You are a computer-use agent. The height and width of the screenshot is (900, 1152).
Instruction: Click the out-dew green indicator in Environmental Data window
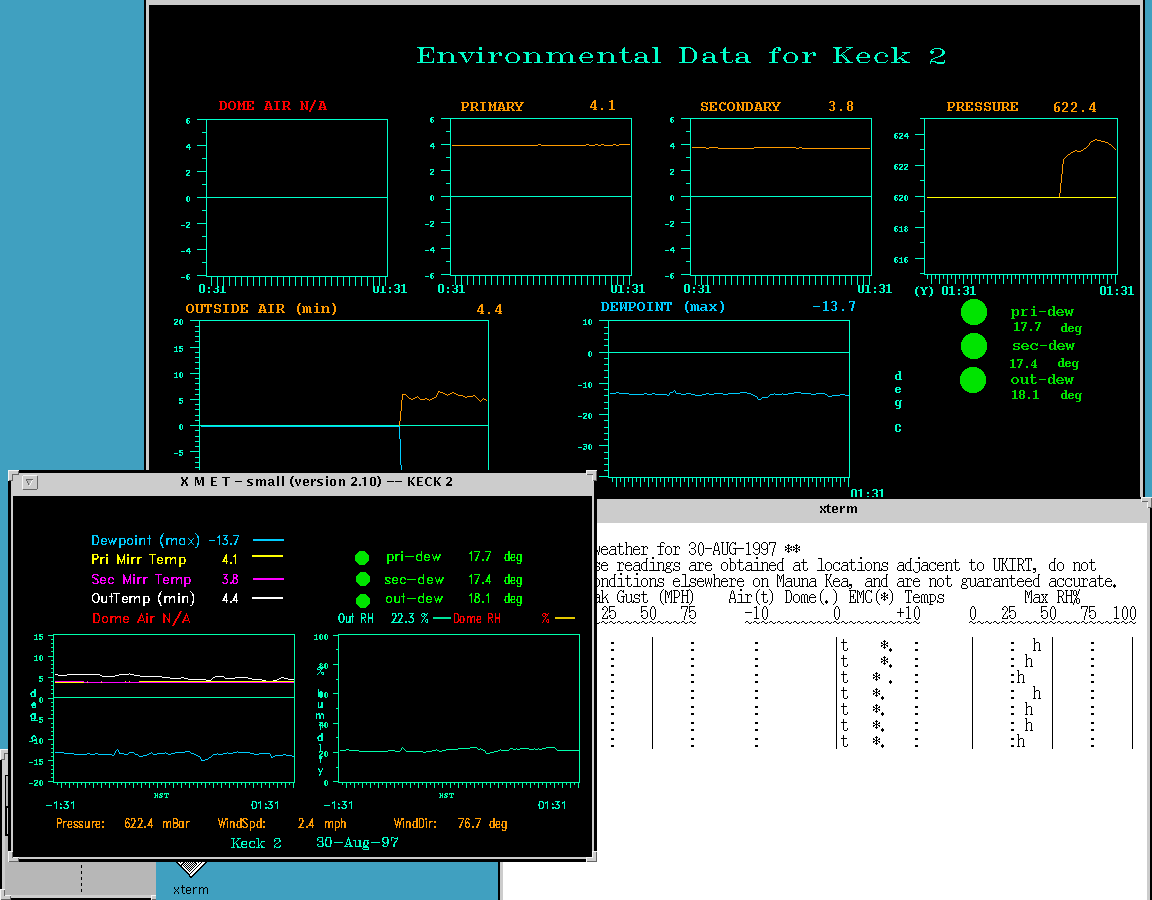pos(973,380)
